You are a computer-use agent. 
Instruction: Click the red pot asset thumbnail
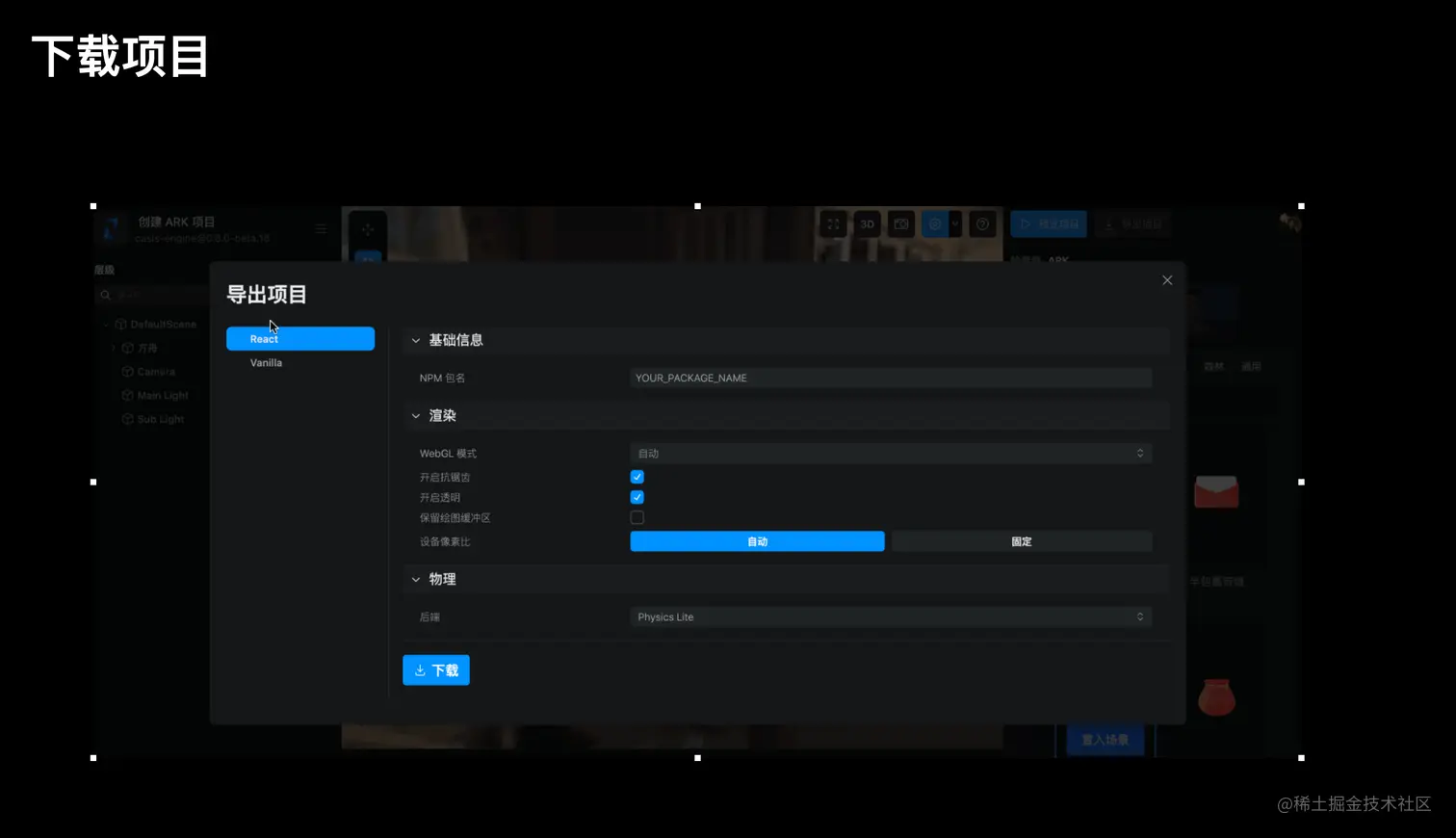pos(1216,697)
